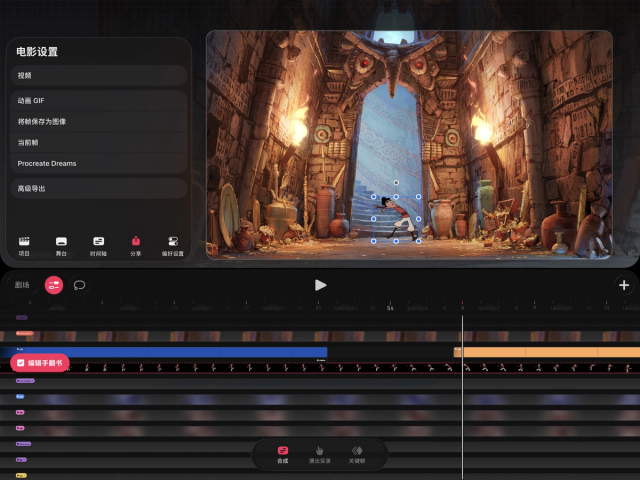Viewport: 640px width, 480px height.
Task: Add new track with plus button
Action: (624, 285)
